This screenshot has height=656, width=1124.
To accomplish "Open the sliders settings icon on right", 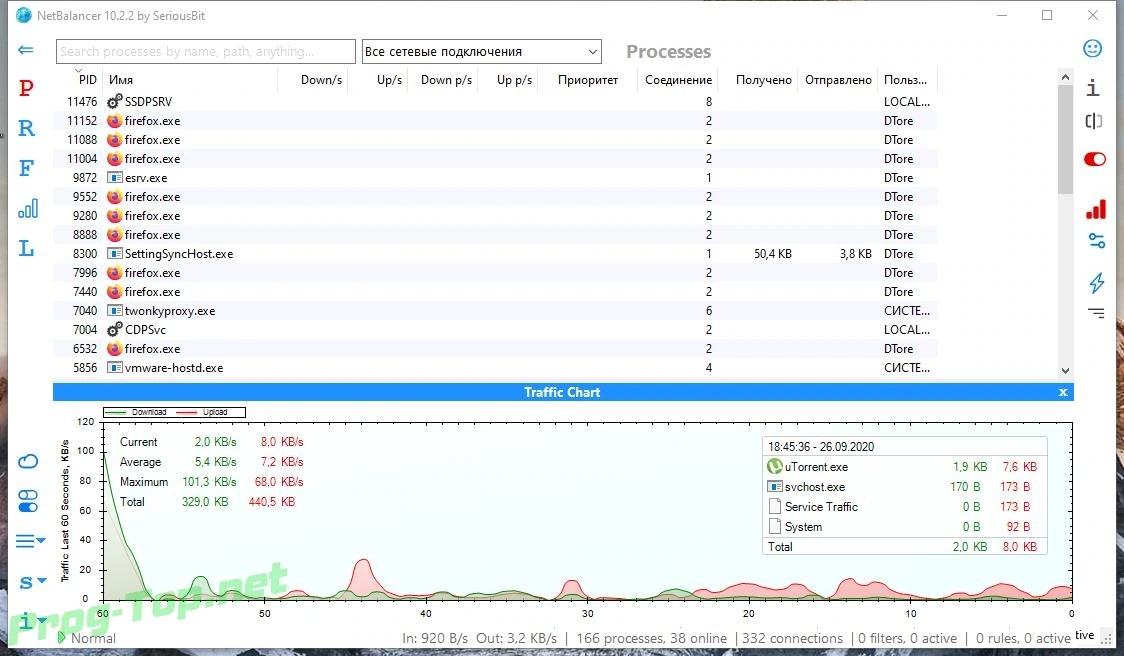I will (1096, 241).
